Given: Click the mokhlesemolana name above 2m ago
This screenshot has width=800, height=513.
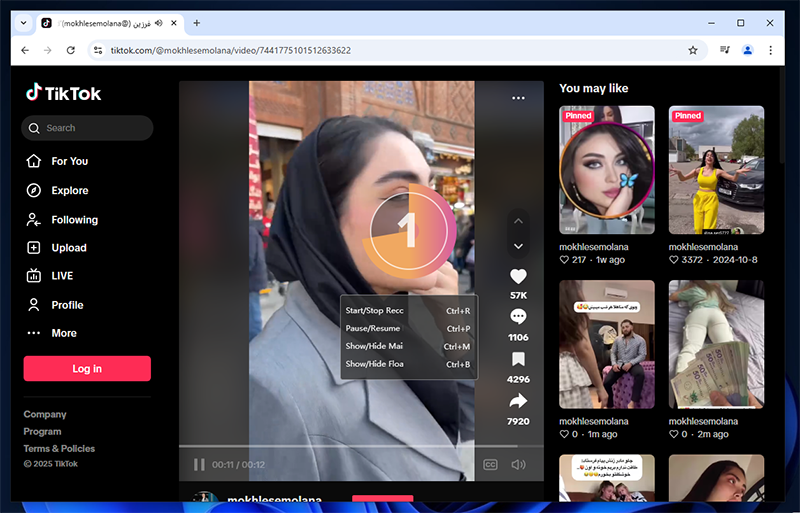Looking at the screenshot, I should pos(703,422).
